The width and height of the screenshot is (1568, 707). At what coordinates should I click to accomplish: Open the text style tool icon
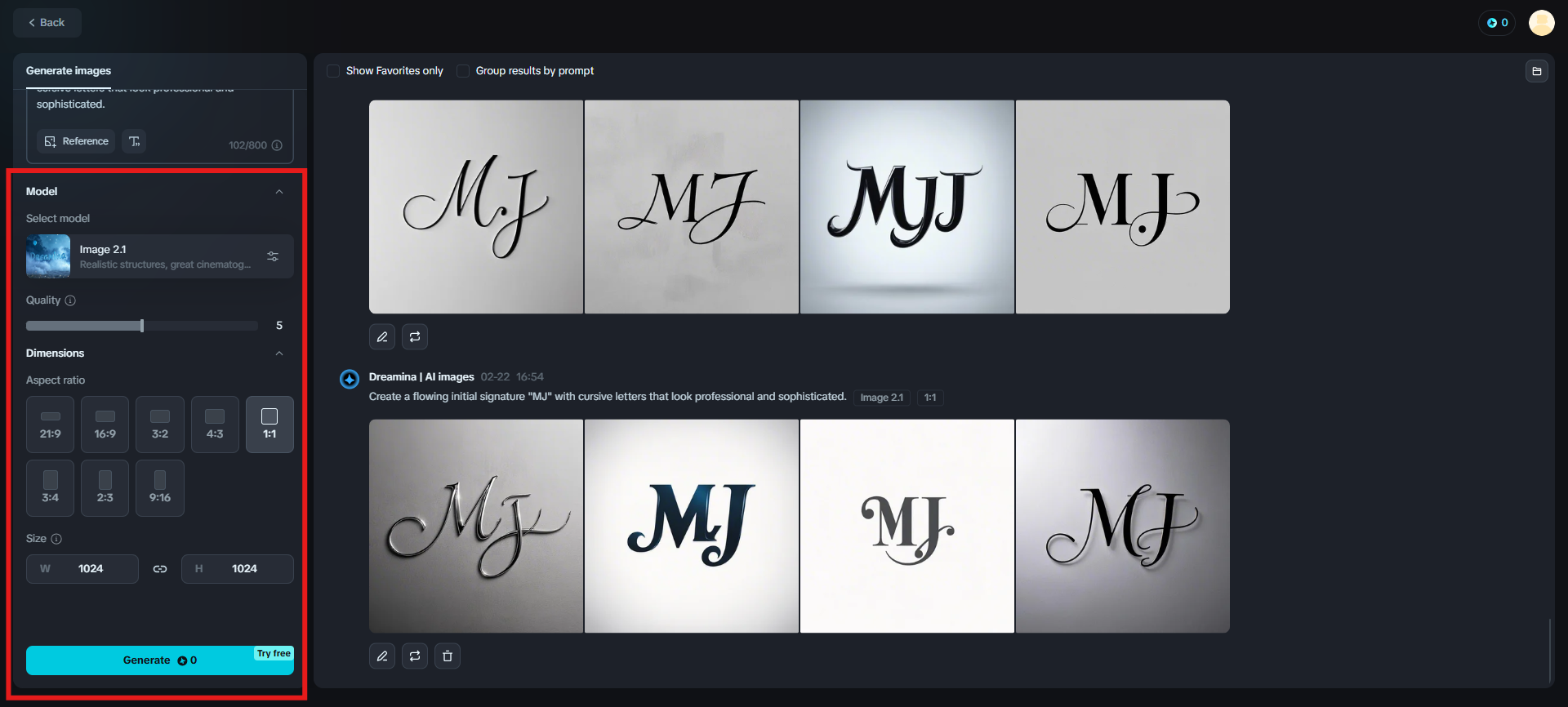tap(134, 141)
